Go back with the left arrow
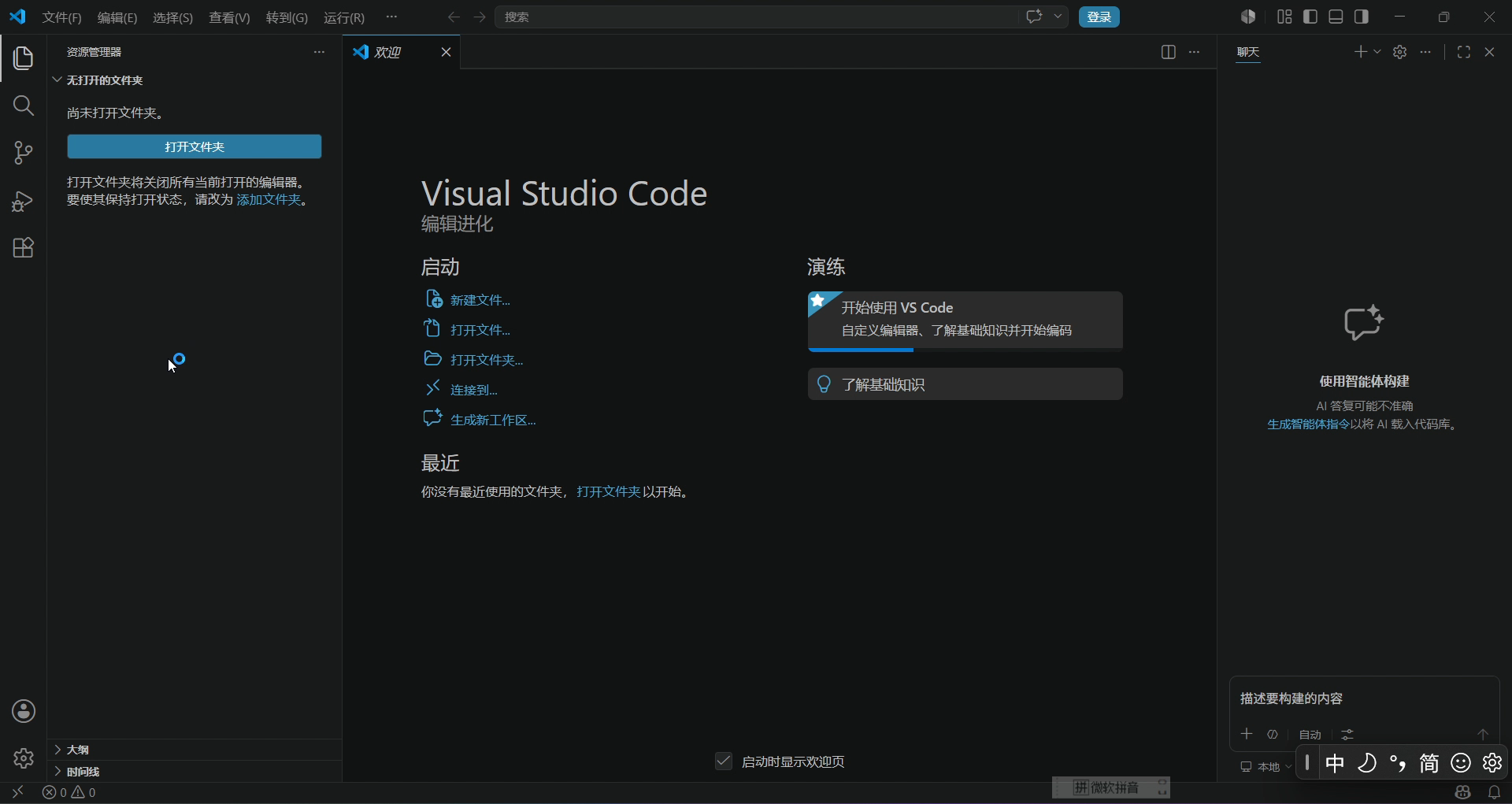Screen dimensions: 1512x804 453,17
